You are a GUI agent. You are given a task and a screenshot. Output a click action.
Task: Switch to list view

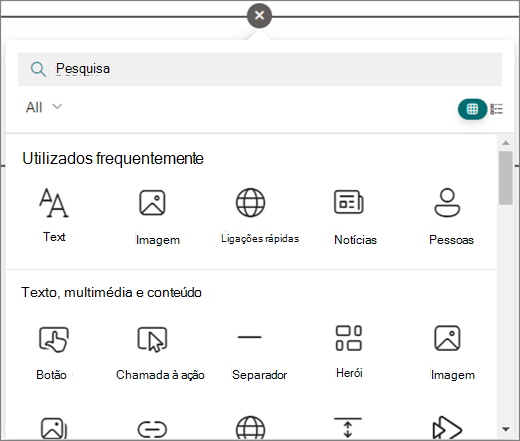point(496,109)
